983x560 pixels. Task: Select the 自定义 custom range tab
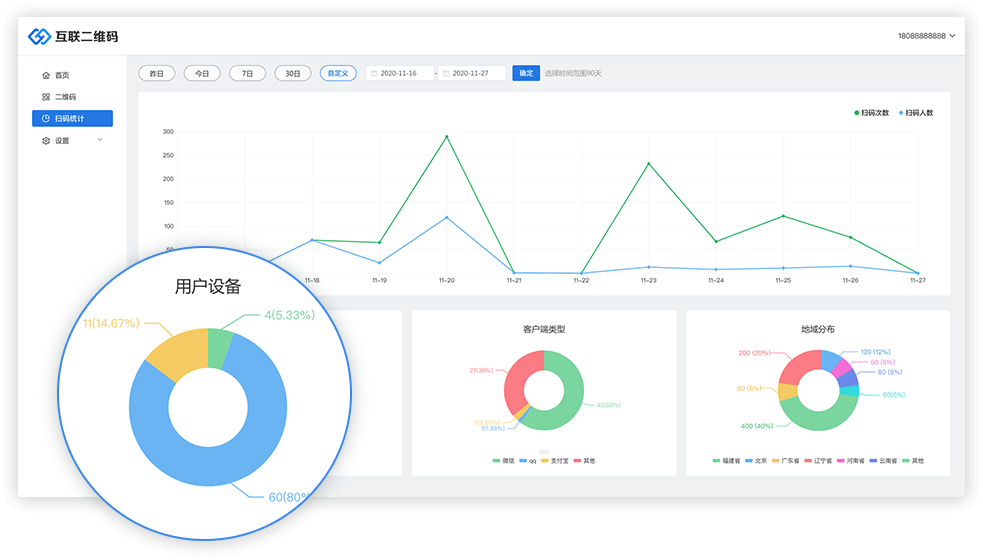[338, 73]
